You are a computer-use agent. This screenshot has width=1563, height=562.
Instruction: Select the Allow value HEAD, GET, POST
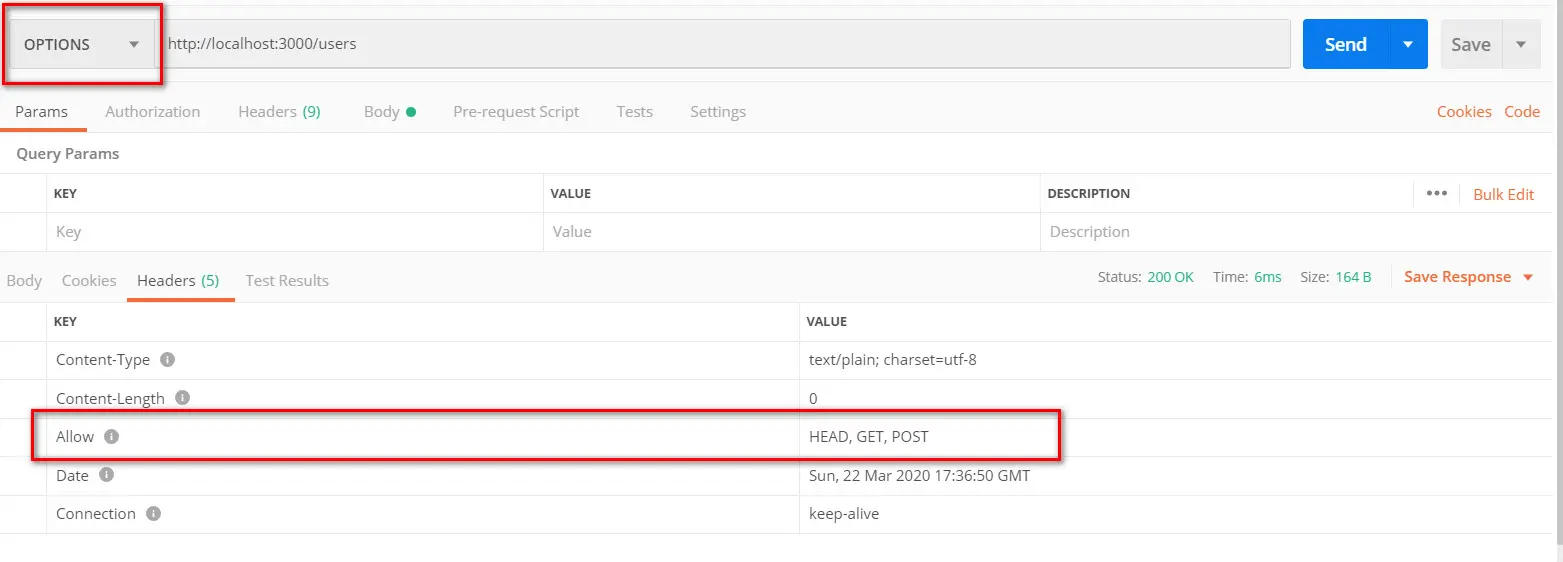click(869, 436)
